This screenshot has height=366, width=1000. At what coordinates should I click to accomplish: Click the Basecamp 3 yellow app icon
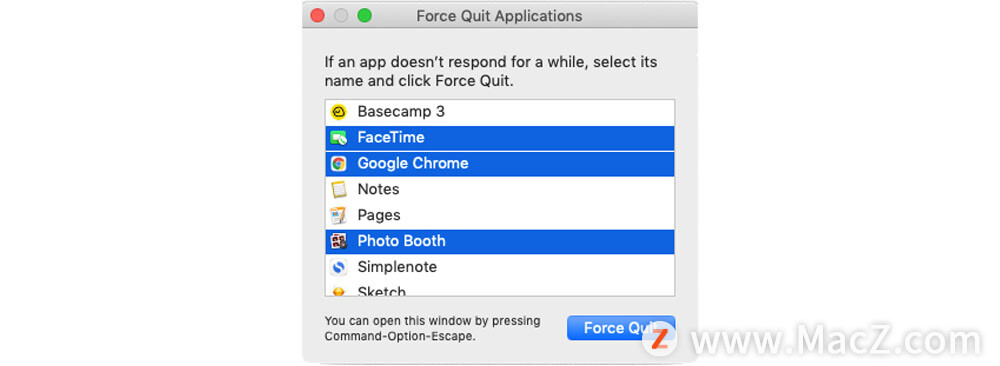coord(339,112)
